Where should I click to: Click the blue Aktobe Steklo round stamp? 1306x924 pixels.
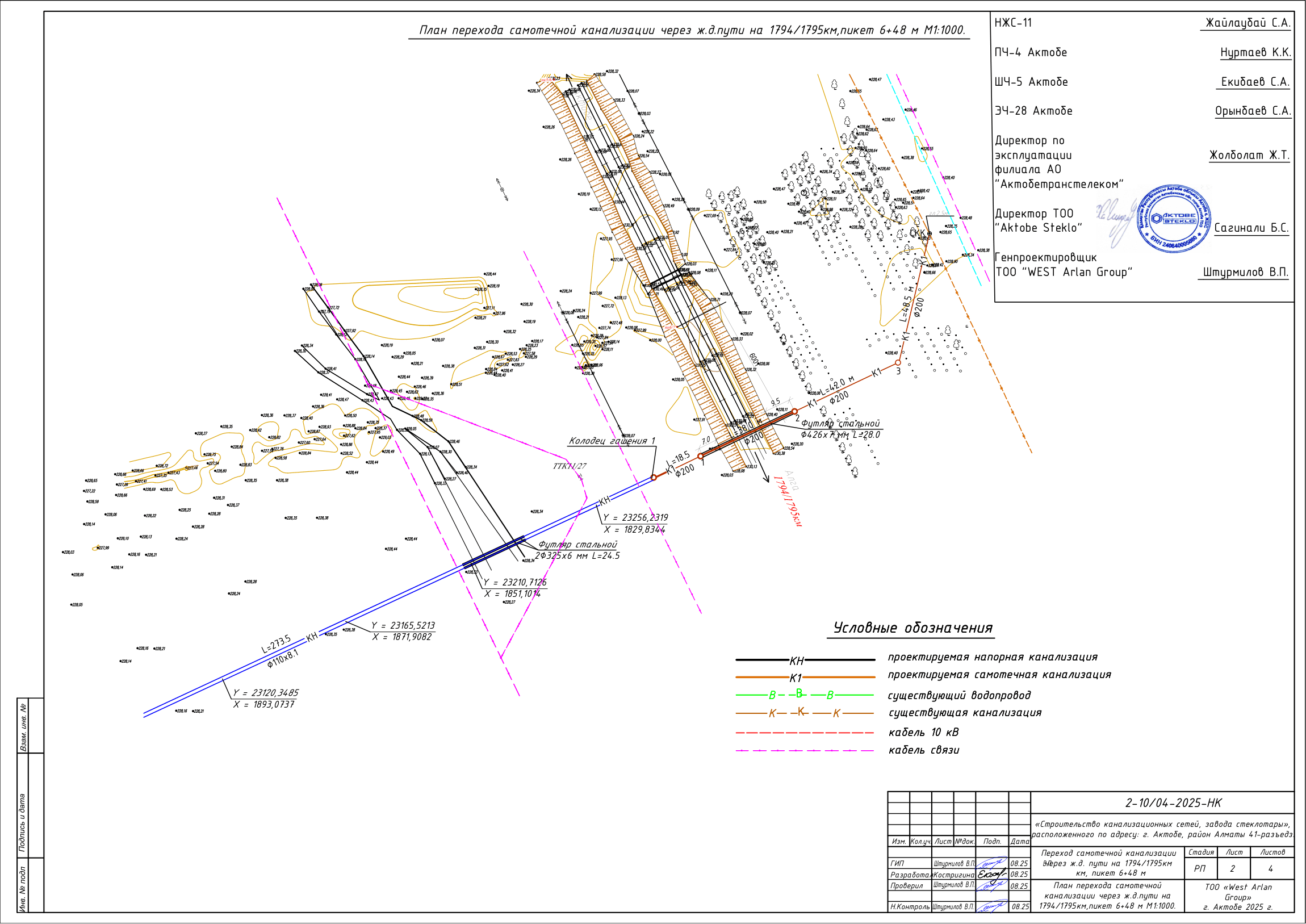pos(1173,219)
